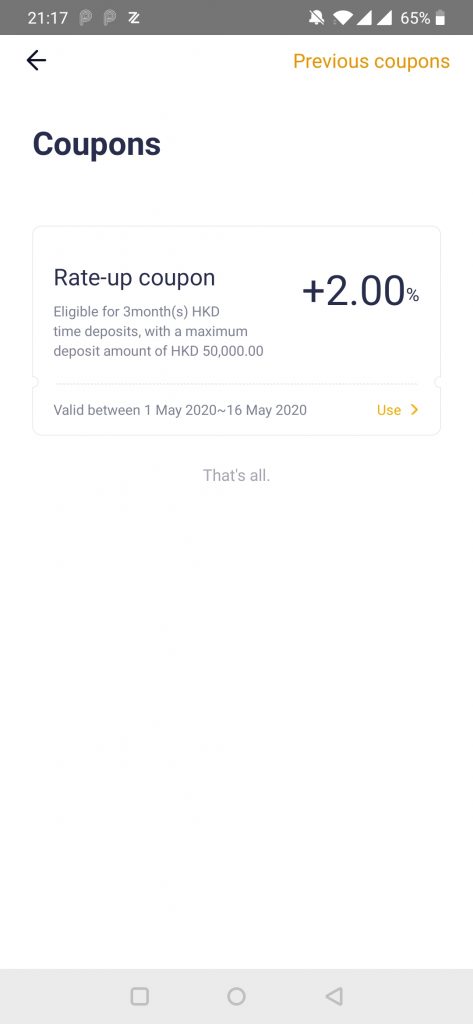The image size is (473, 1024).
Task: Tap the Use button on coupon
Action: click(389, 410)
